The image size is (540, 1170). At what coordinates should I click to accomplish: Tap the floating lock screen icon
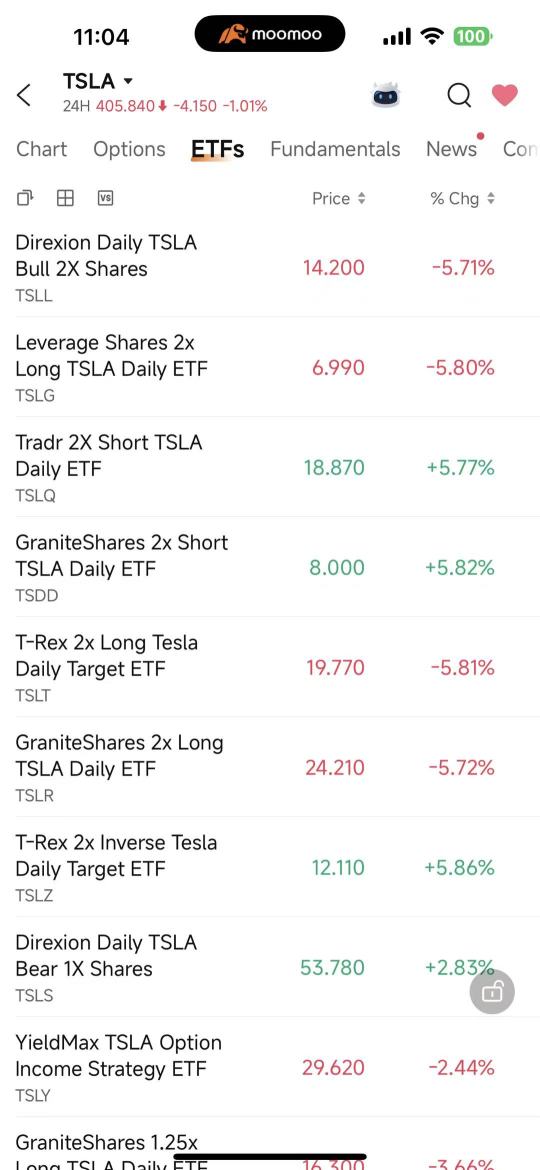click(492, 992)
